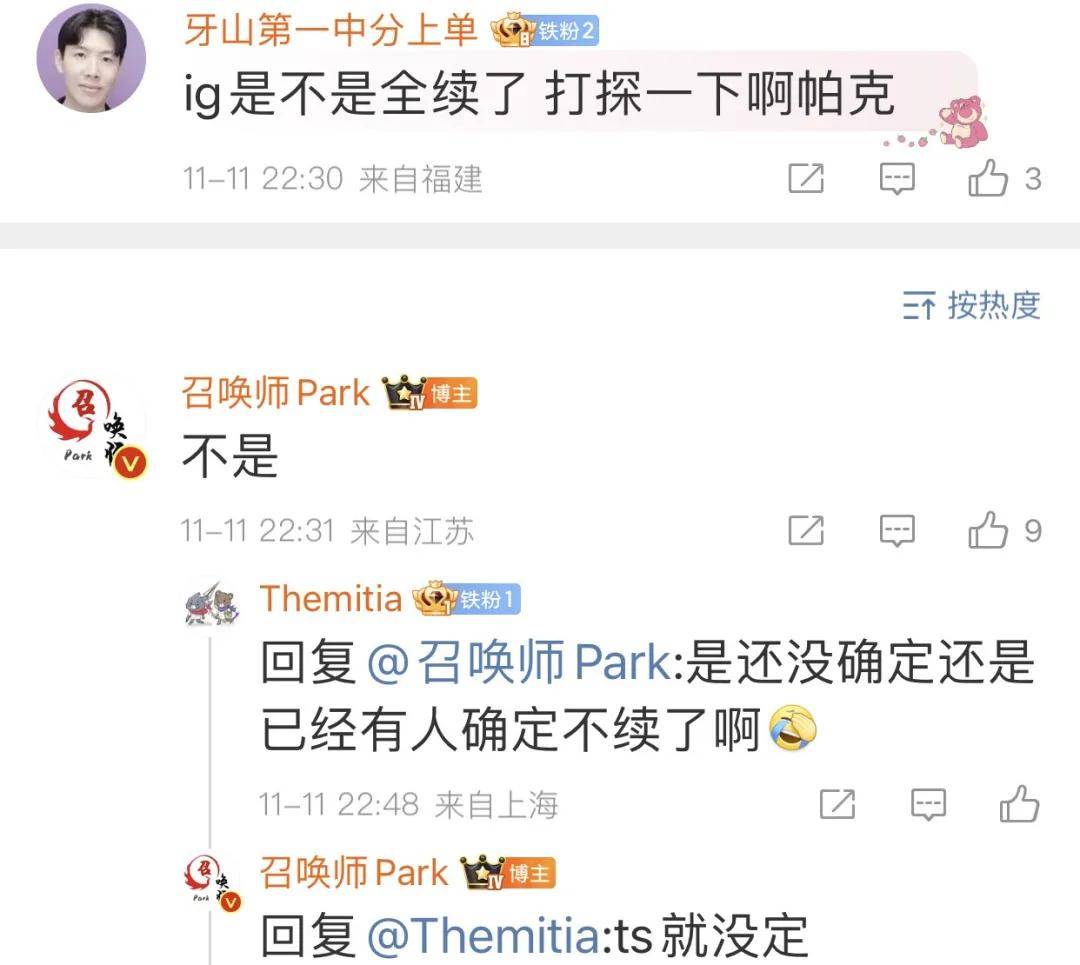The image size is (1080, 965).
Task: Change sort order via 按热度
Action: [971, 305]
